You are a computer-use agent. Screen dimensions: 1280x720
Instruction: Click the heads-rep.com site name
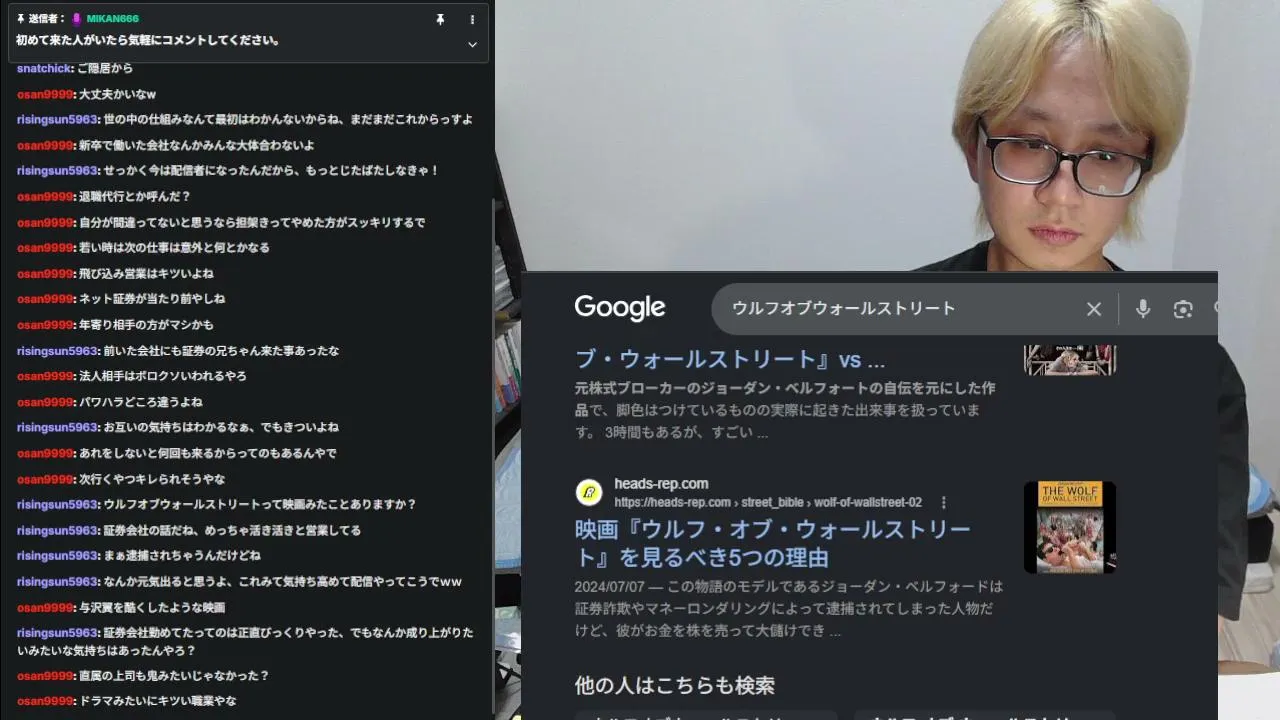pos(661,484)
